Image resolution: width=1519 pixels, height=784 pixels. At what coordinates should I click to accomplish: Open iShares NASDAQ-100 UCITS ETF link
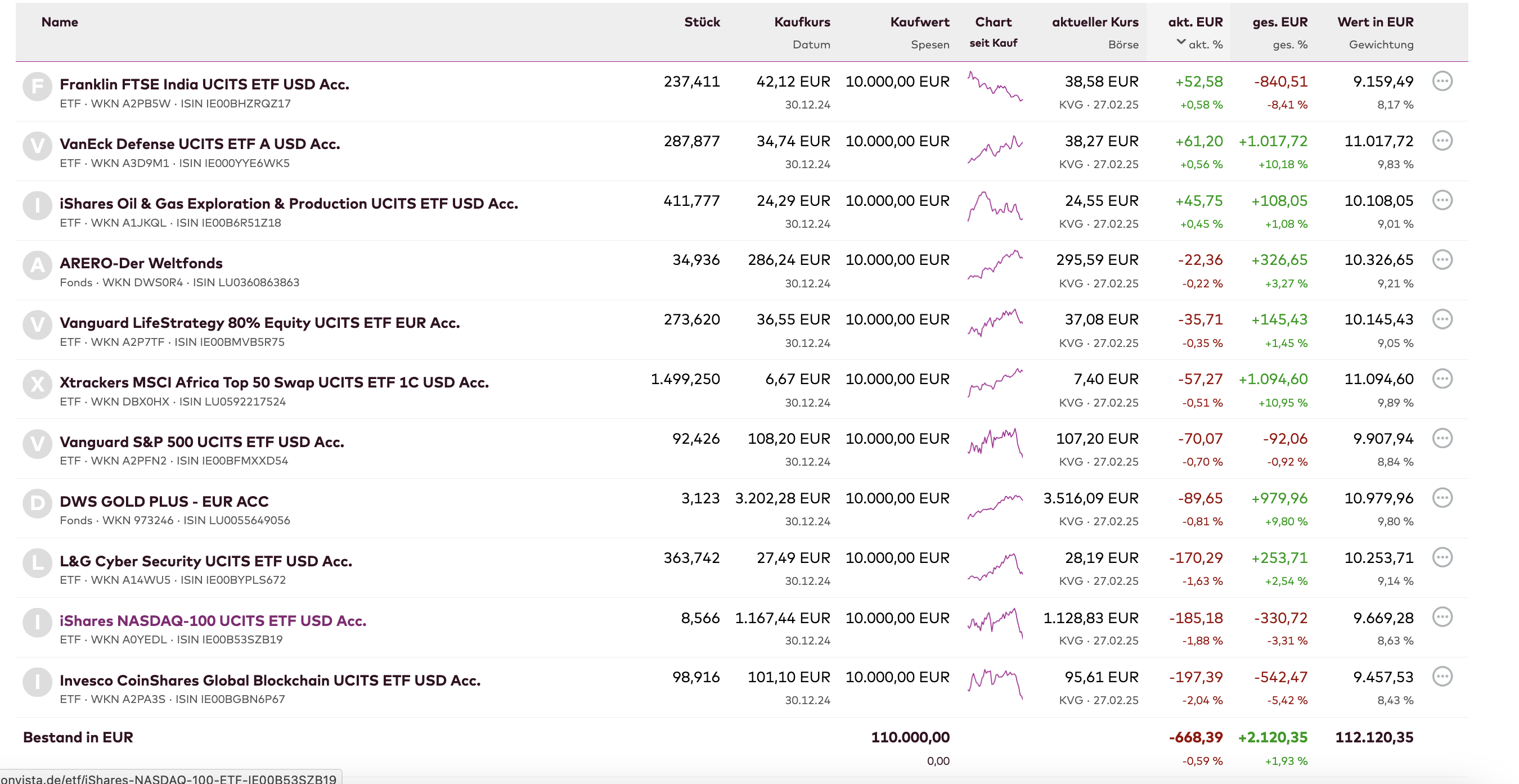(x=213, y=621)
